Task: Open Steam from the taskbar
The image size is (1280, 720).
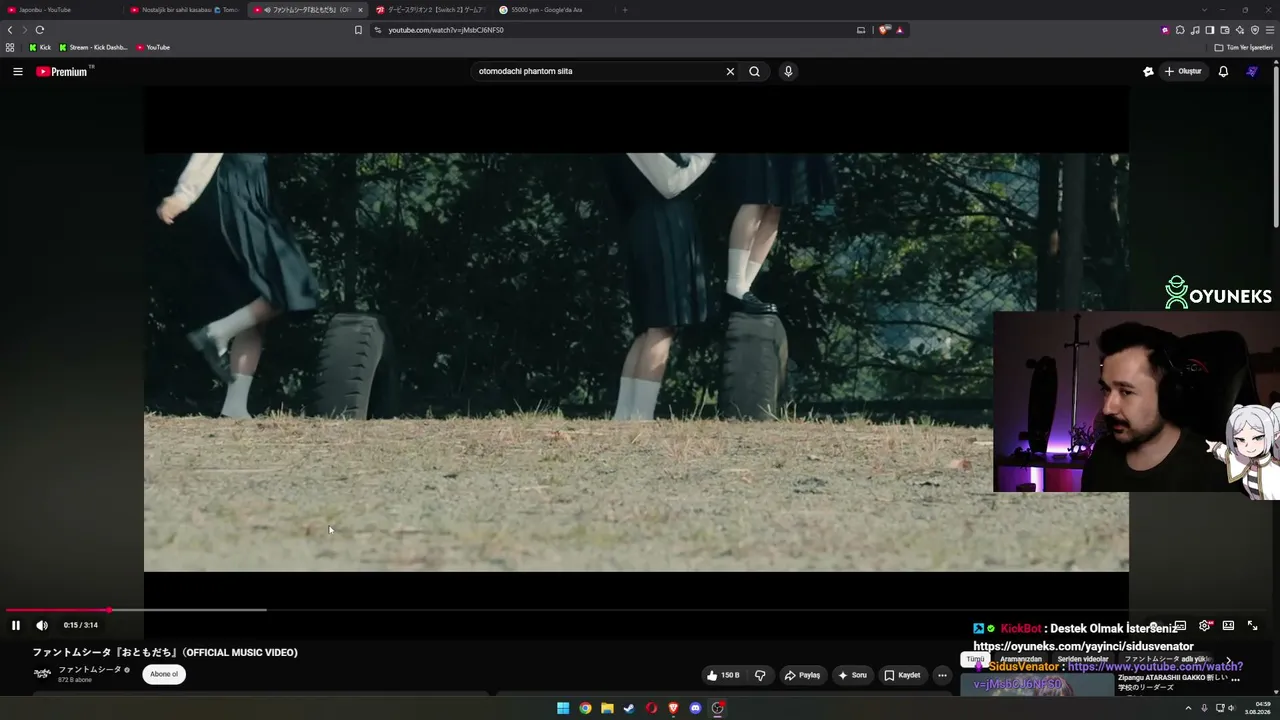Action: (x=629, y=708)
